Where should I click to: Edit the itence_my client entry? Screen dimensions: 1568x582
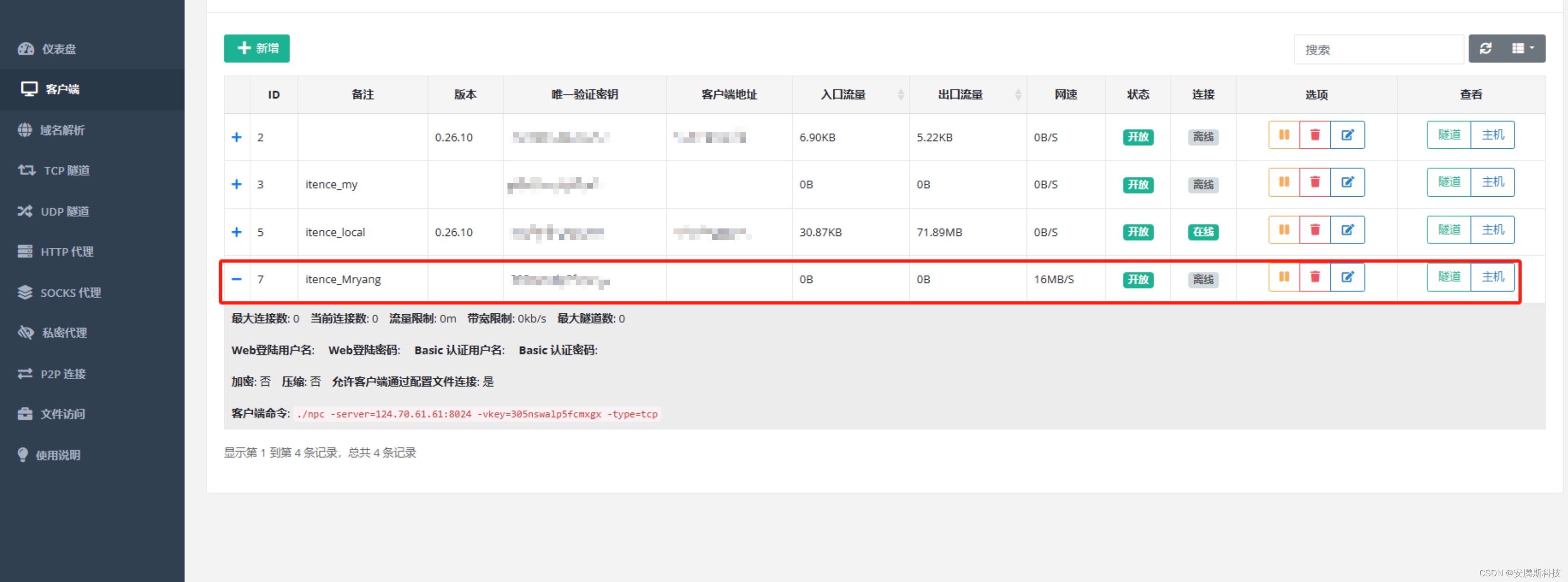point(1347,182)
